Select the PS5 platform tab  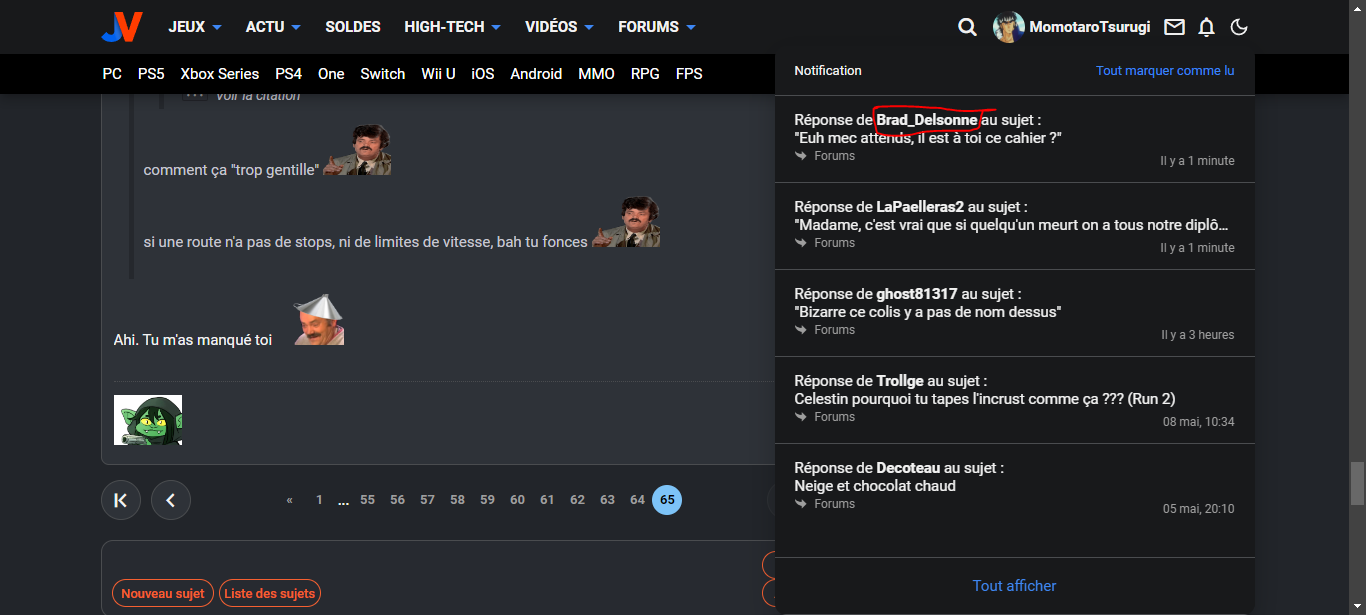click(x=151, y=74)
